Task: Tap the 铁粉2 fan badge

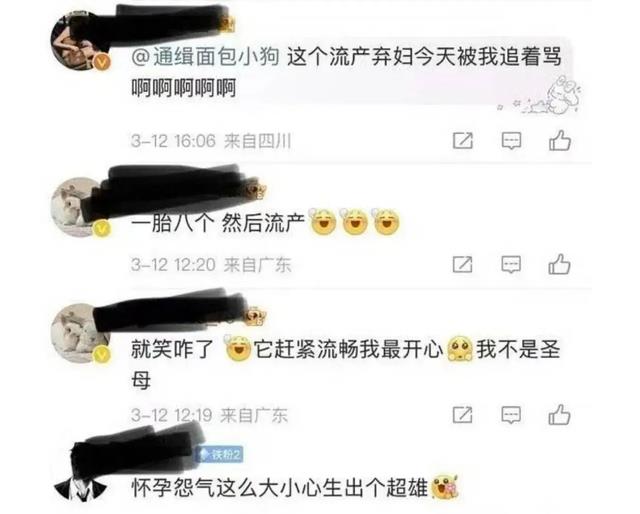Action: 220,454
